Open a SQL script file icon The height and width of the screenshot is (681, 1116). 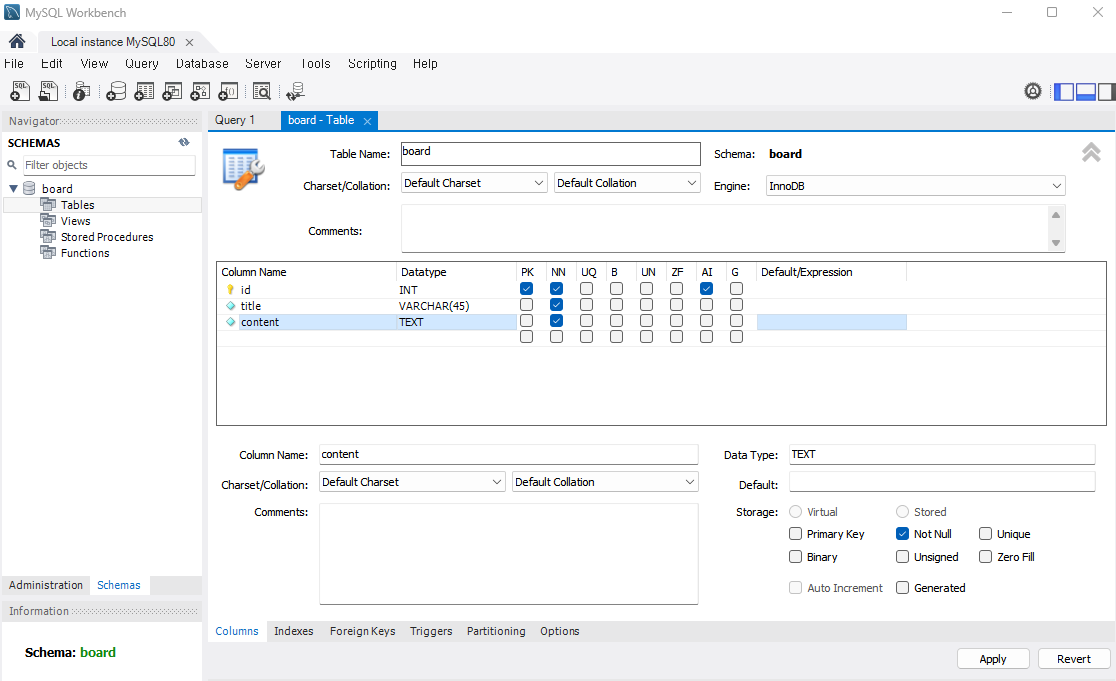[x=48, y=91]
